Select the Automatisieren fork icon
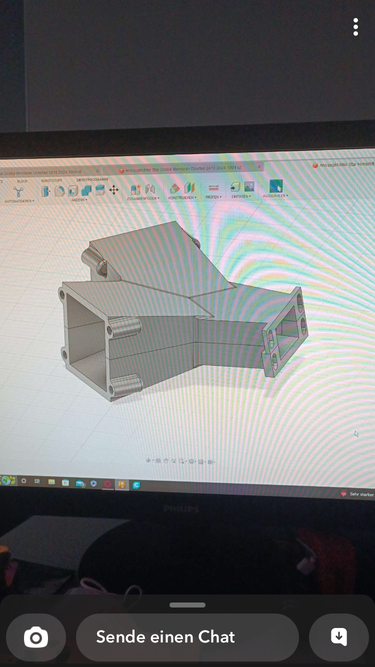 point(18,192)
